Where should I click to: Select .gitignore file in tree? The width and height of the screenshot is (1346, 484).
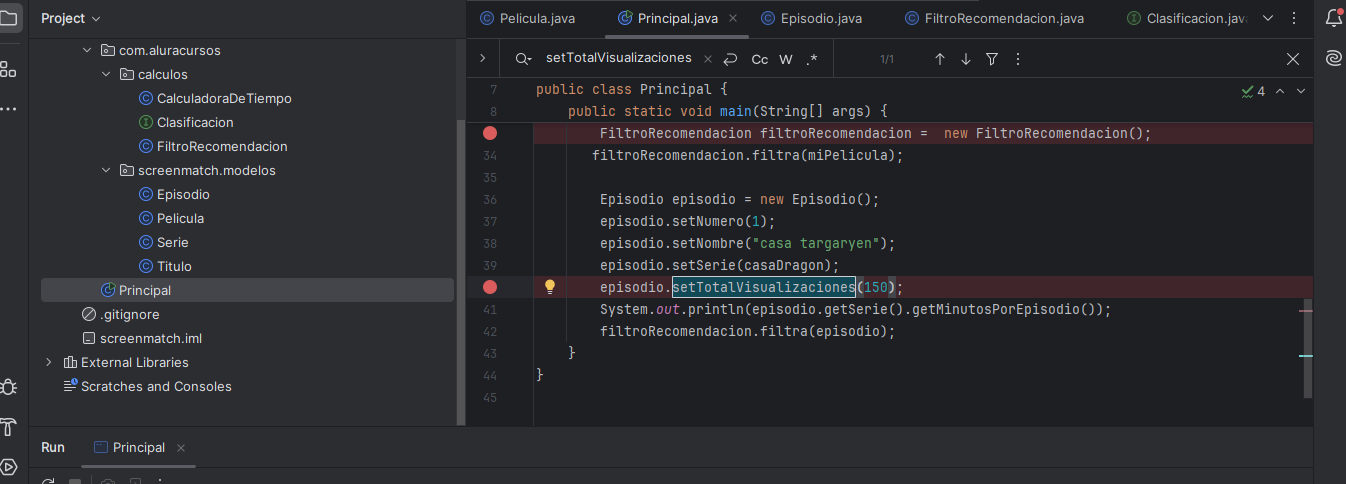[x=129, y=314]
